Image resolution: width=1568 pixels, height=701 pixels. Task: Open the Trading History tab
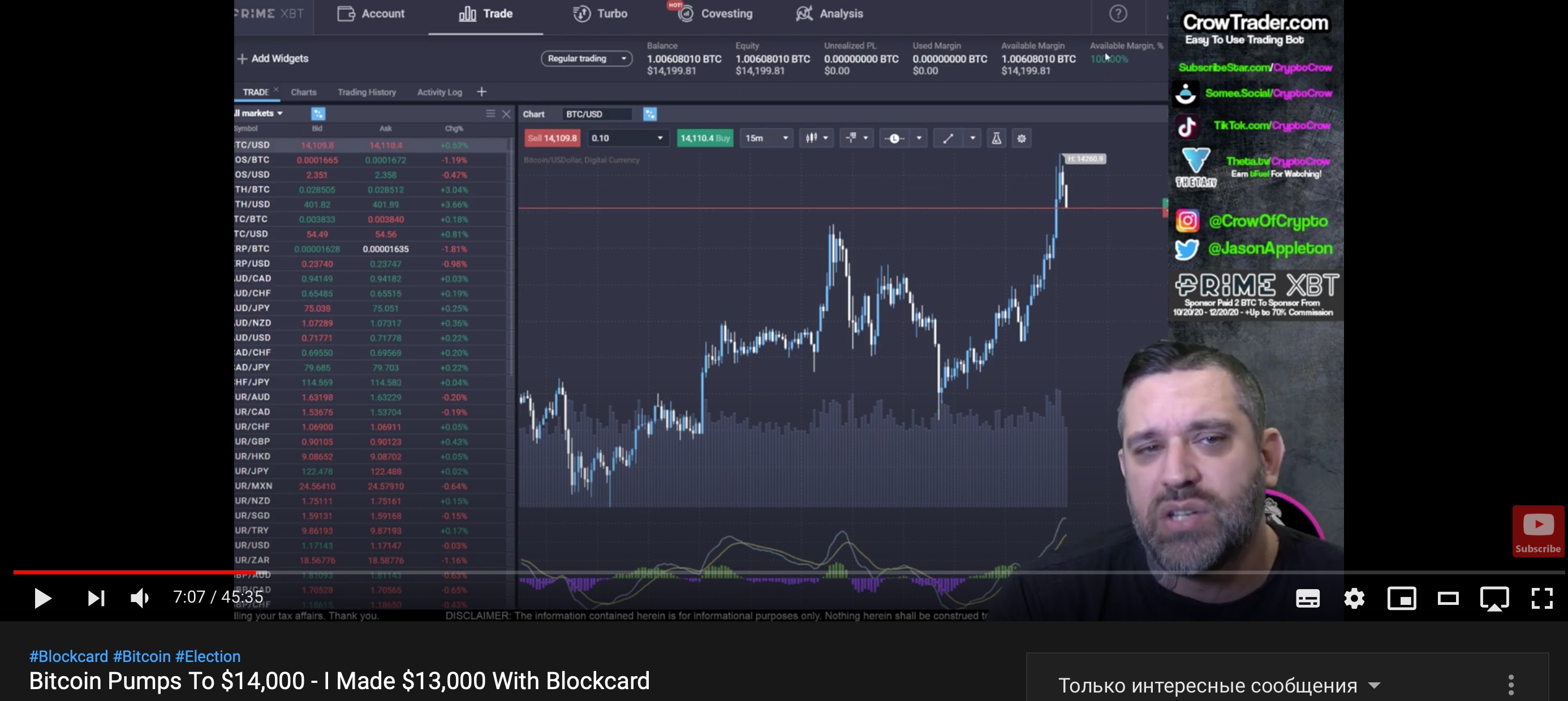[x=367, y=92]
